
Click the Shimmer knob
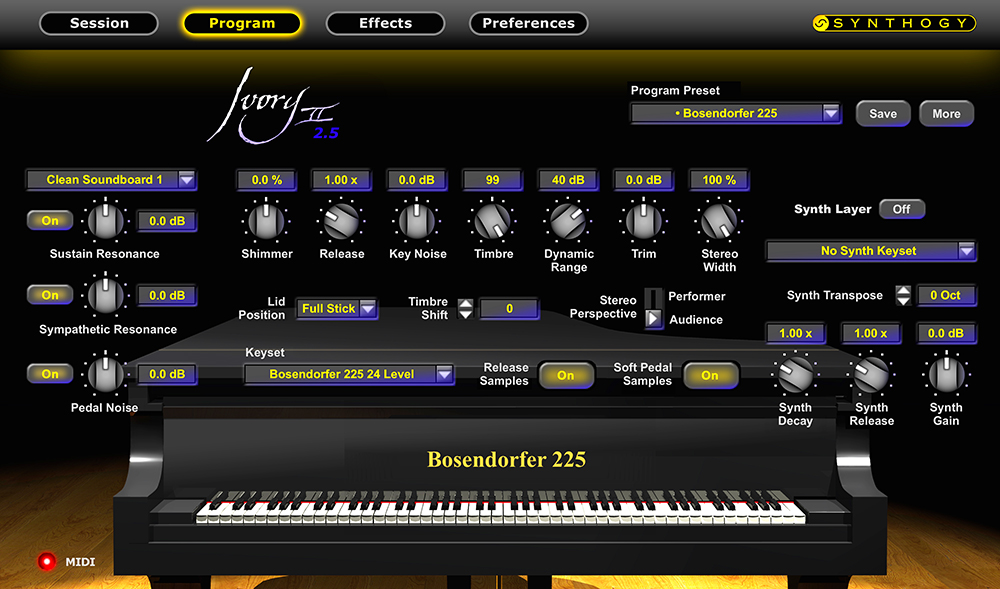pos(266,220)
